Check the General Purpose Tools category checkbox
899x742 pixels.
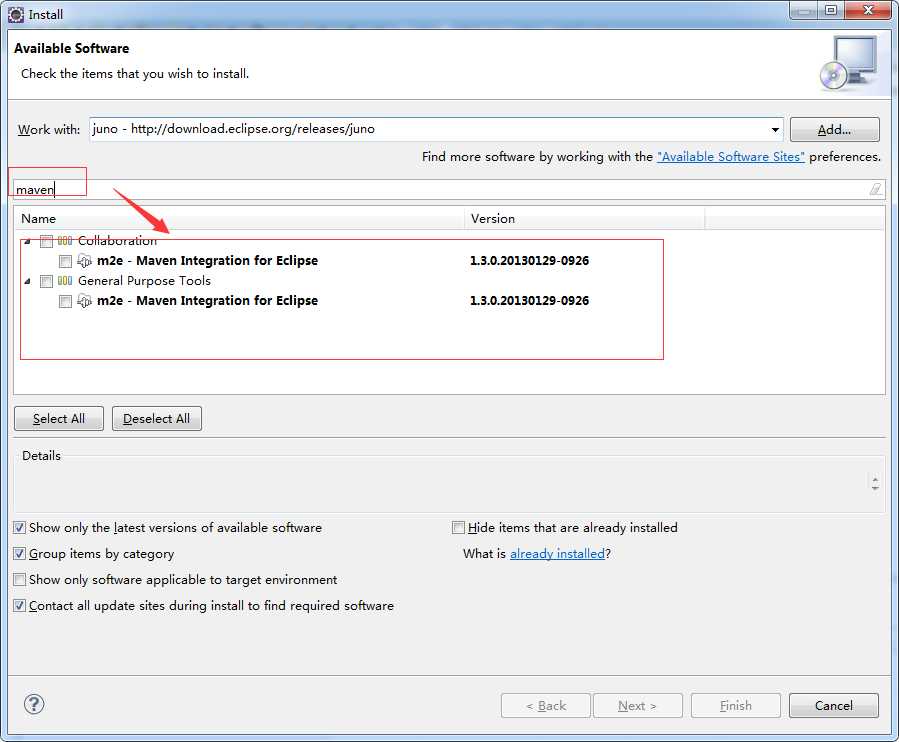click(46, 282)
